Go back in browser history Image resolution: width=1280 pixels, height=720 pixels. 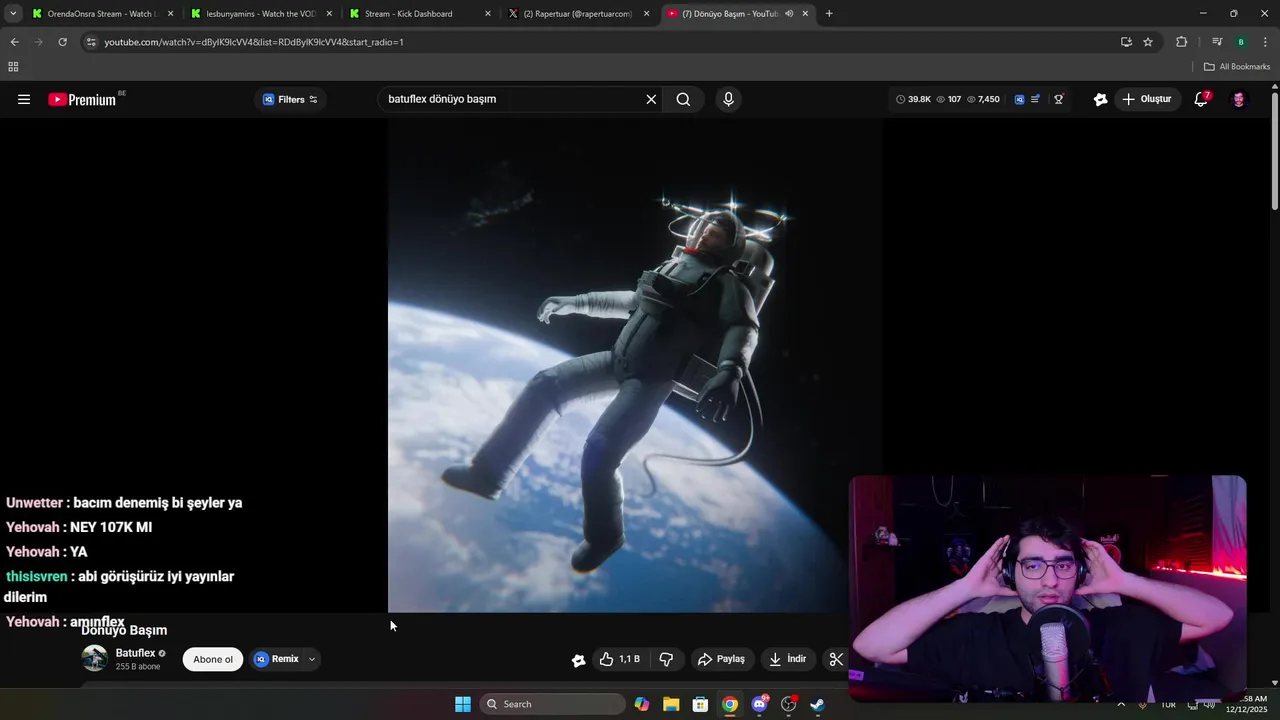[14, 42]
